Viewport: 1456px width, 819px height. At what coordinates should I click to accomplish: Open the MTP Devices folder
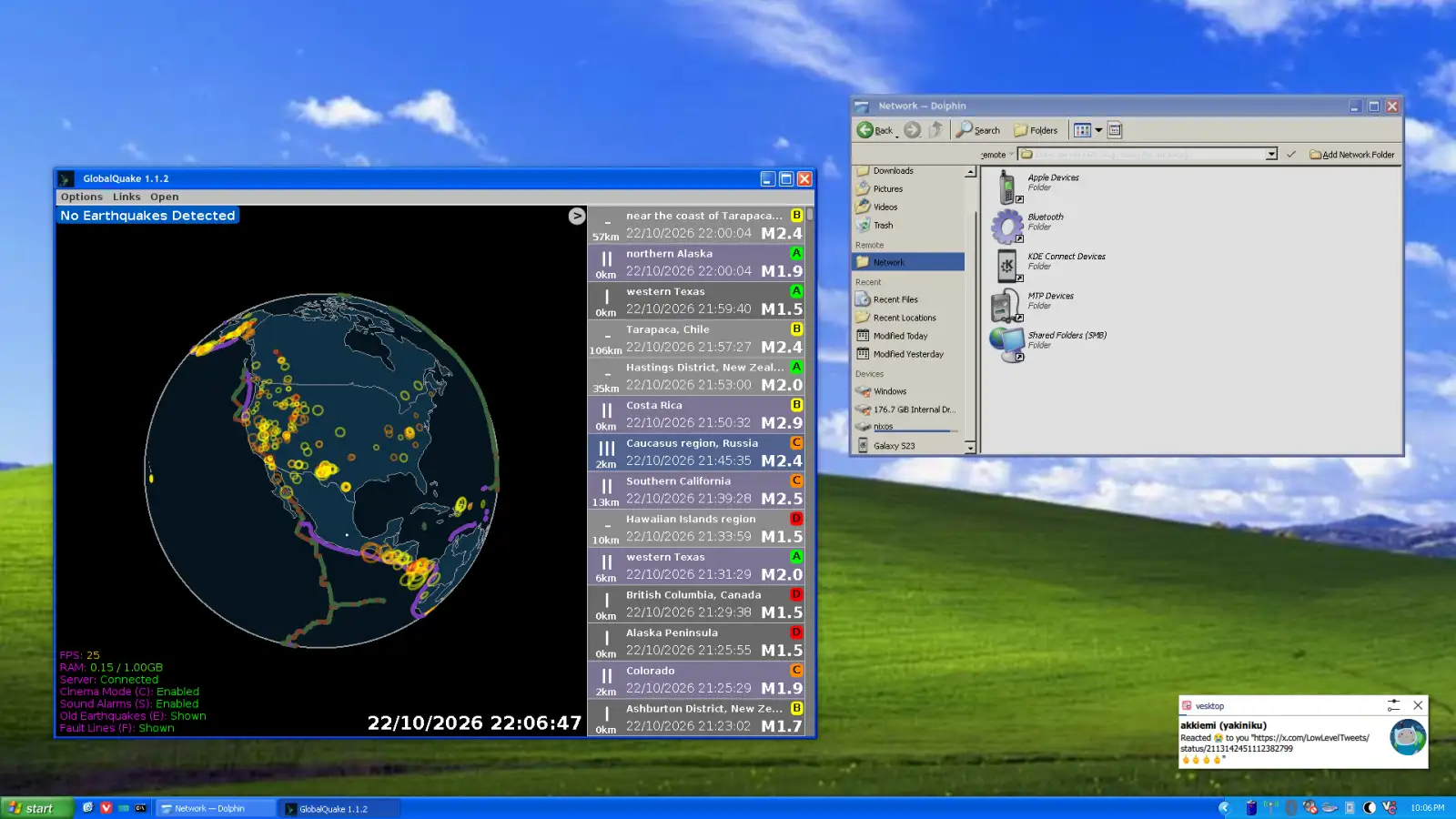click(x=1033, y=305)
